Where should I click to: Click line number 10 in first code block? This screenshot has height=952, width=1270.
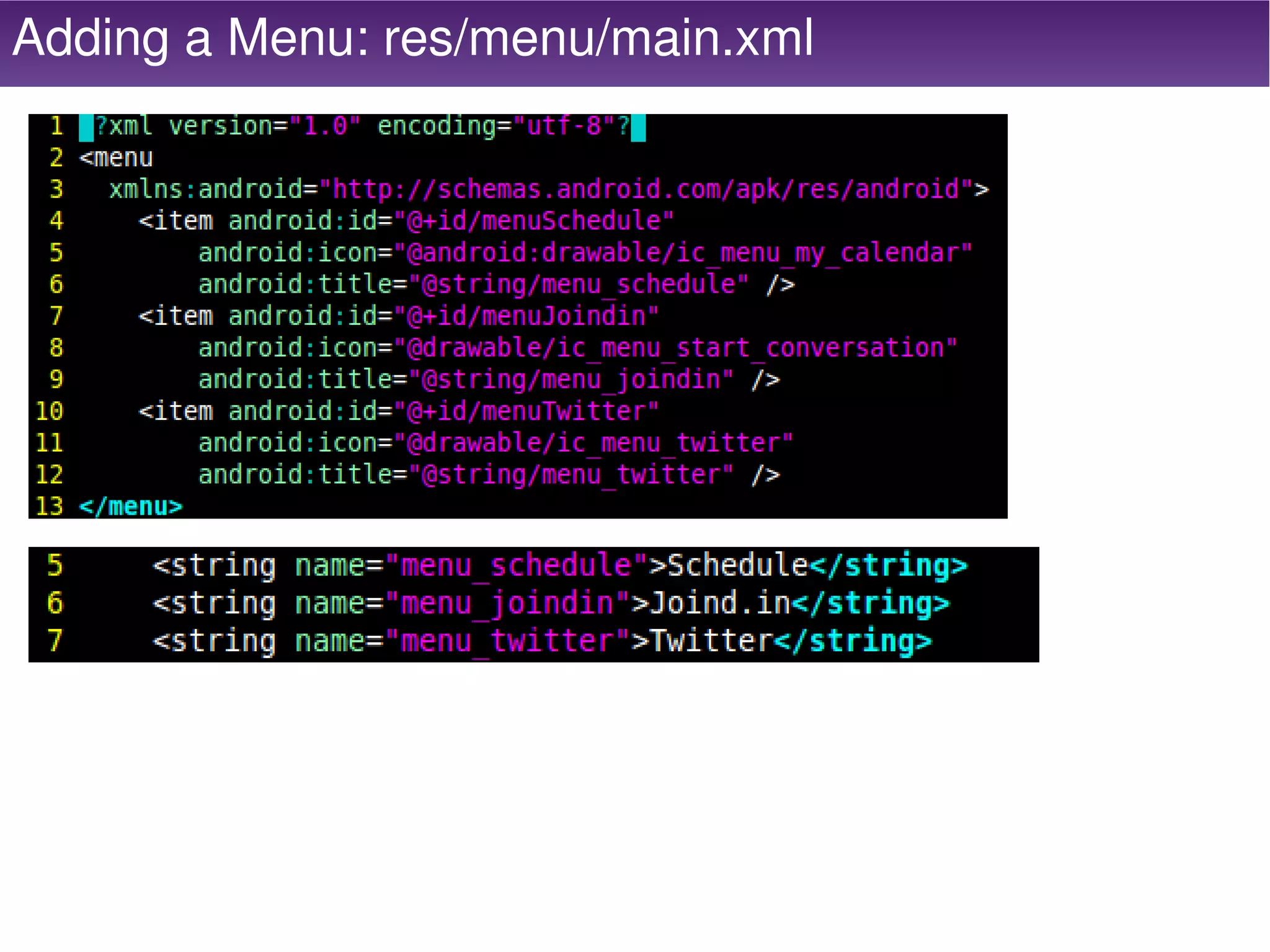pyautogui.click(x=50, y=412)
